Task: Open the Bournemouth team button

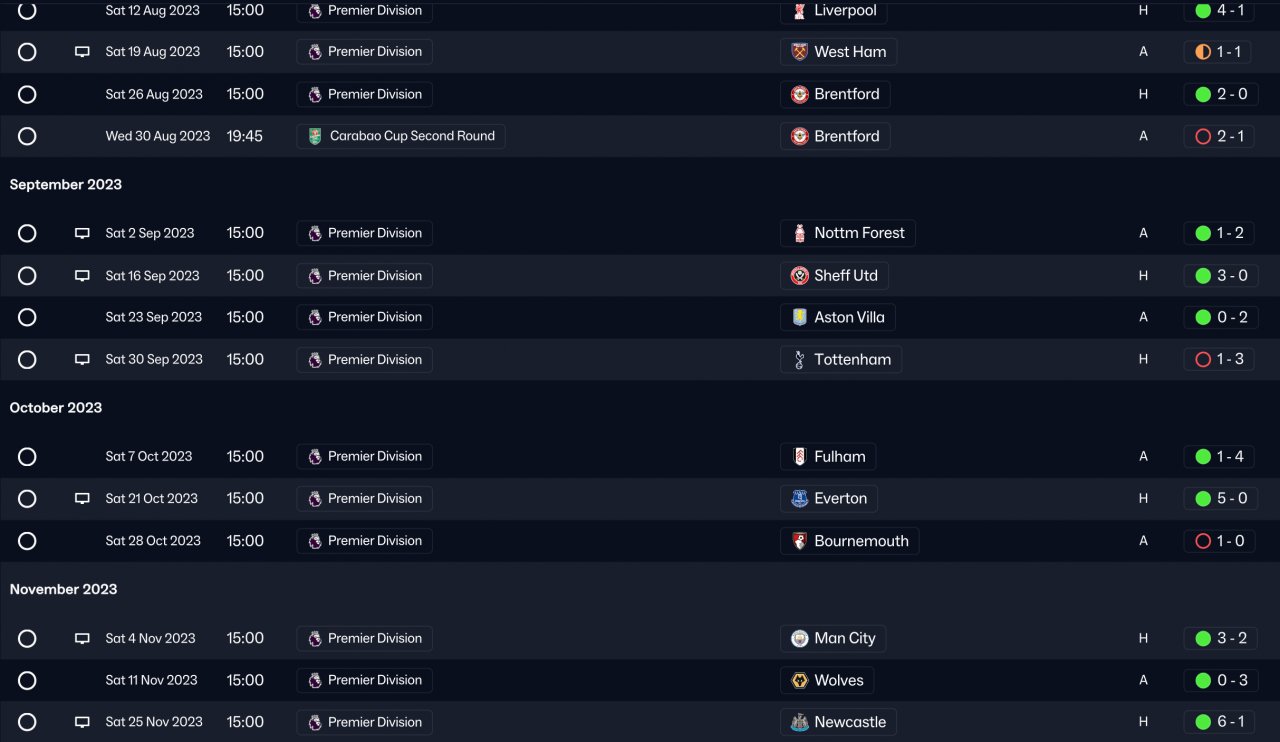Action: tap(849, 541)
